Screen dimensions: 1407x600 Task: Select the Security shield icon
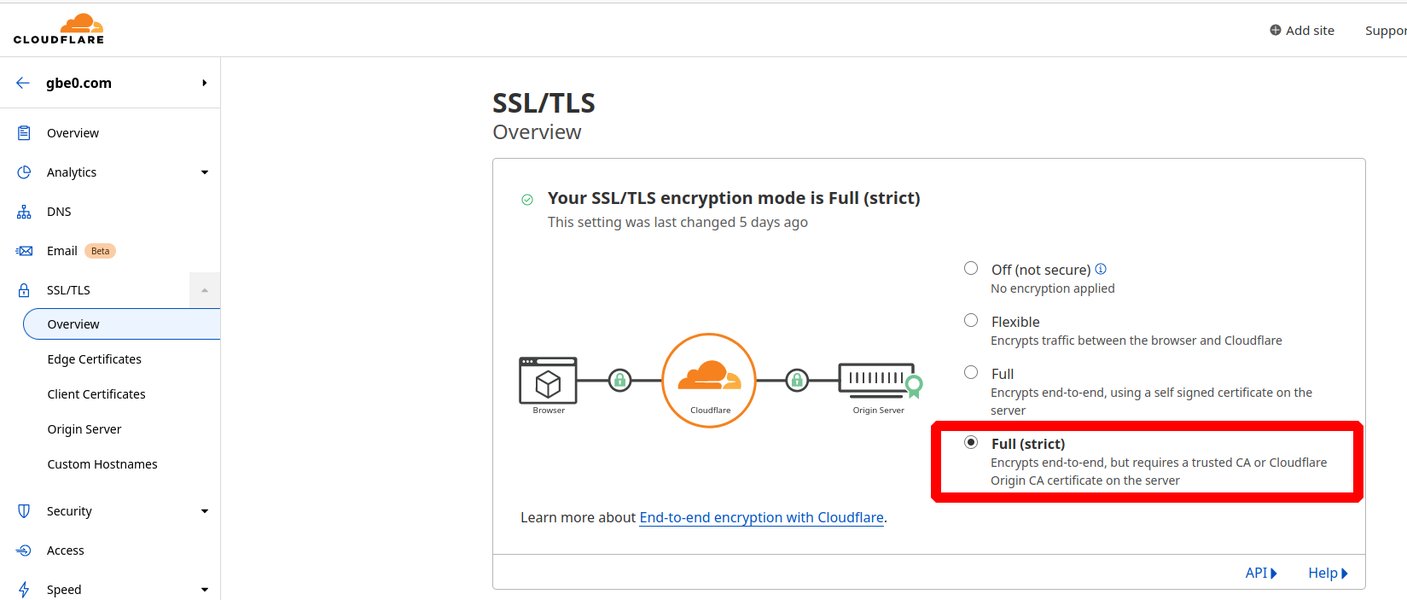click(x=23, y=510)
